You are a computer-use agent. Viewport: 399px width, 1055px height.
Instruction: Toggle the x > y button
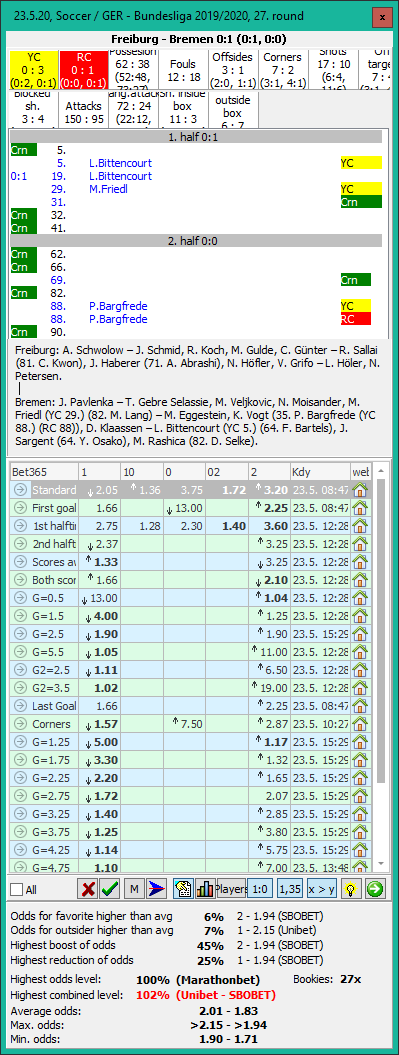(x=321, y=889)
